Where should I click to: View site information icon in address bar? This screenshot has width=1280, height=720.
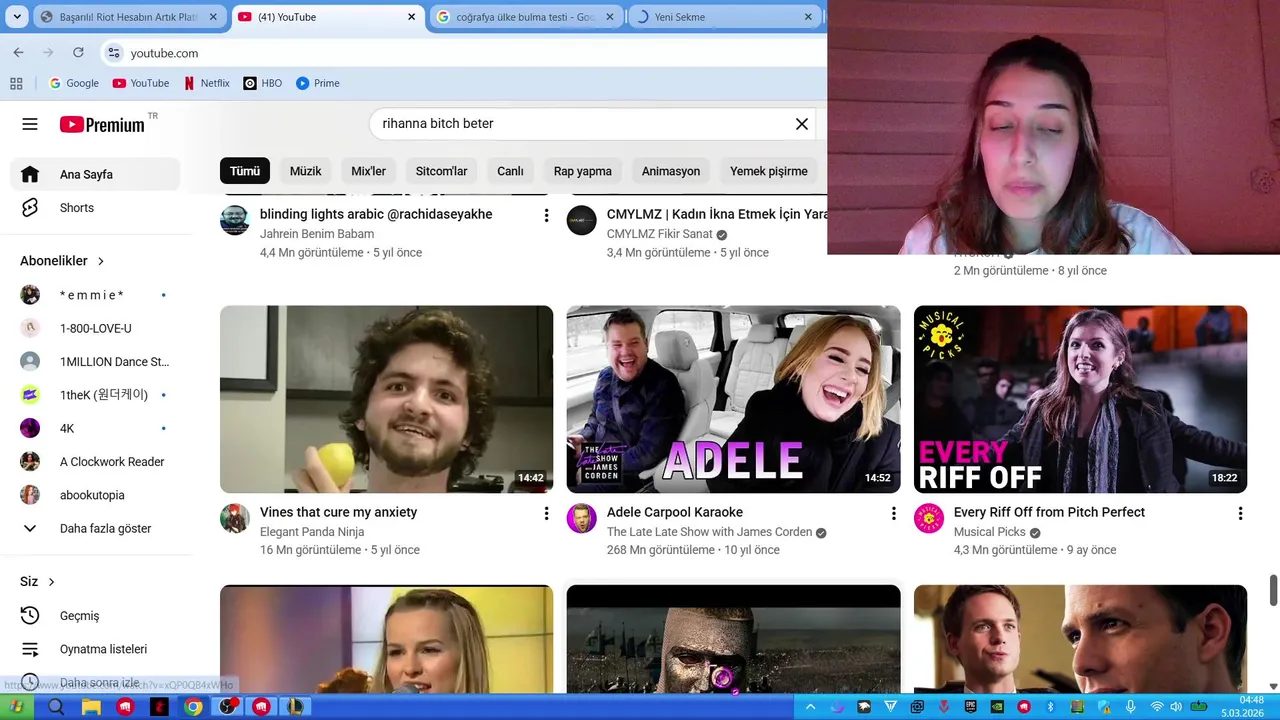point(114,53)
